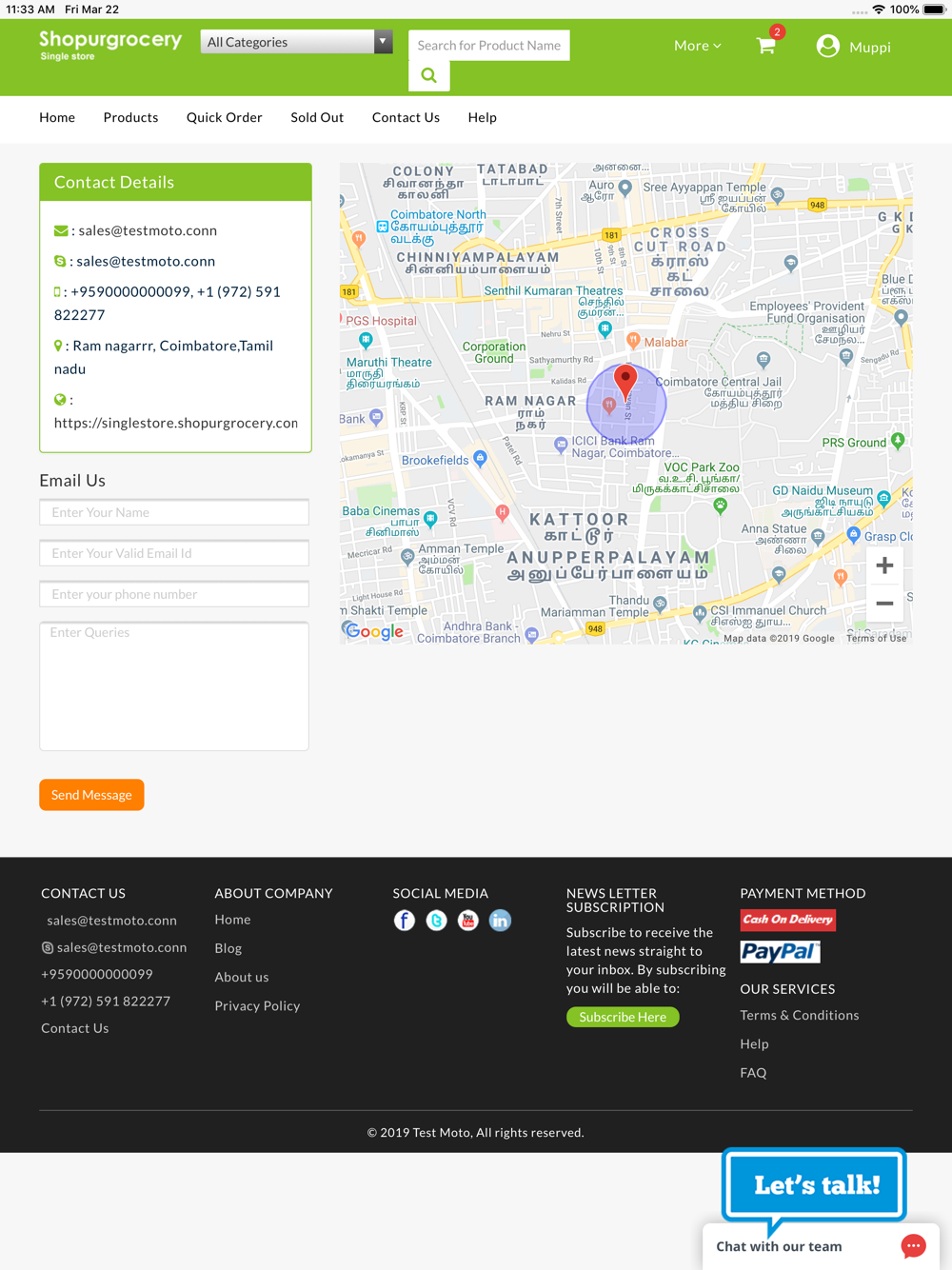This screenshot has width=952, height=1270.
Task: Select Contact Us in navigation bar
Action: point(406,117)
